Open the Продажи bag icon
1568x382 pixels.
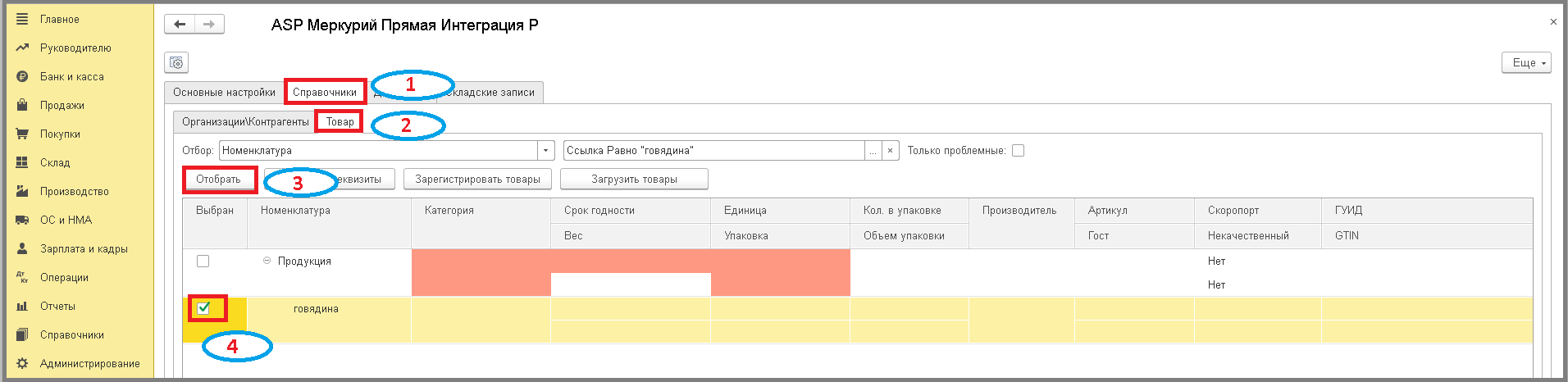click(x=22, y=105)
